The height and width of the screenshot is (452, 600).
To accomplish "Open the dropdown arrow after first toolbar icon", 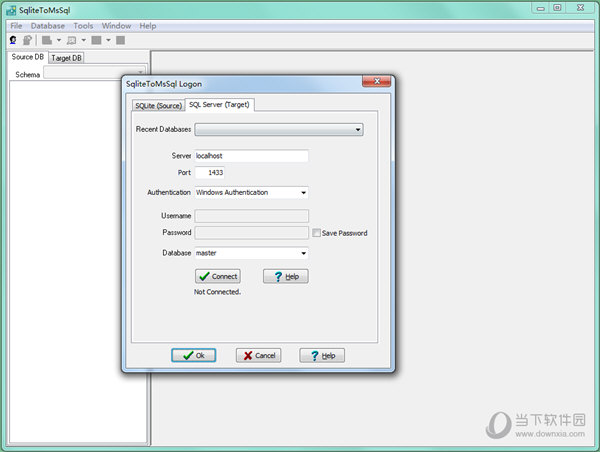I will (59, 40).
